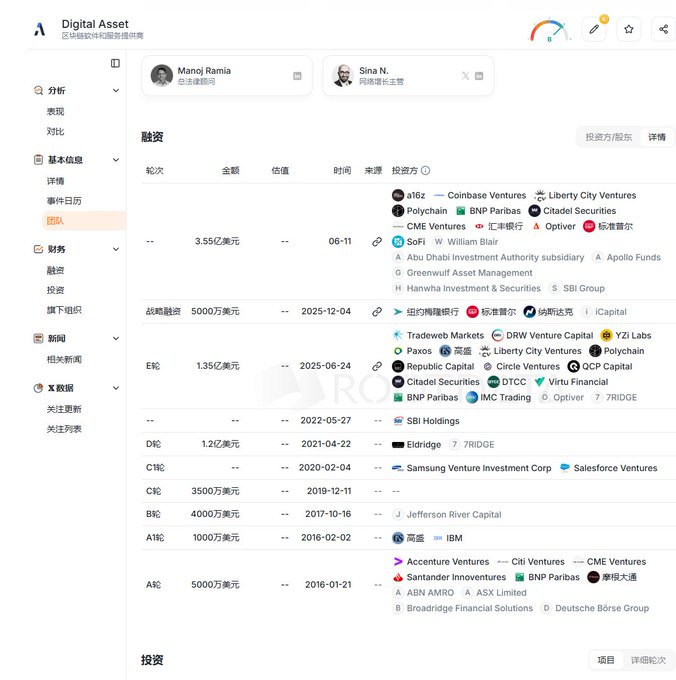Open 对比 in sidebar
Viewport: 676px width, 680px height.
56,131
